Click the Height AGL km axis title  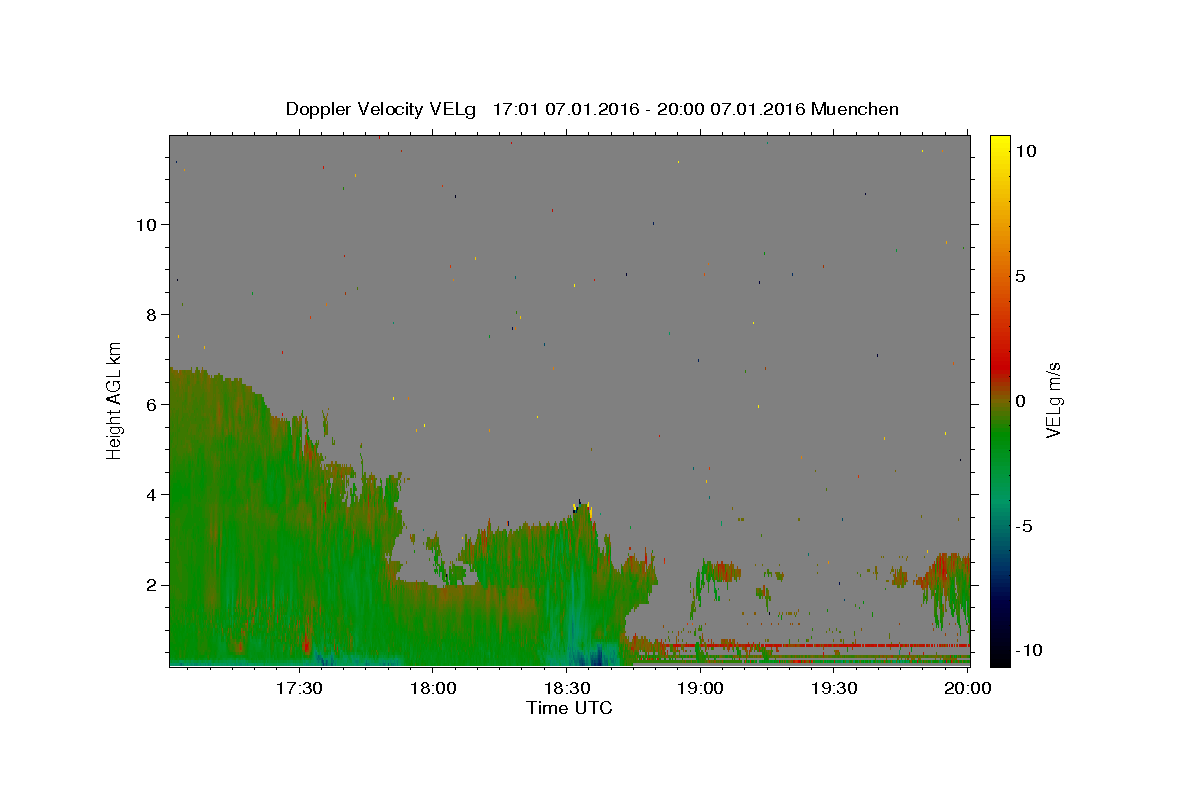click(x=115, y=401)
